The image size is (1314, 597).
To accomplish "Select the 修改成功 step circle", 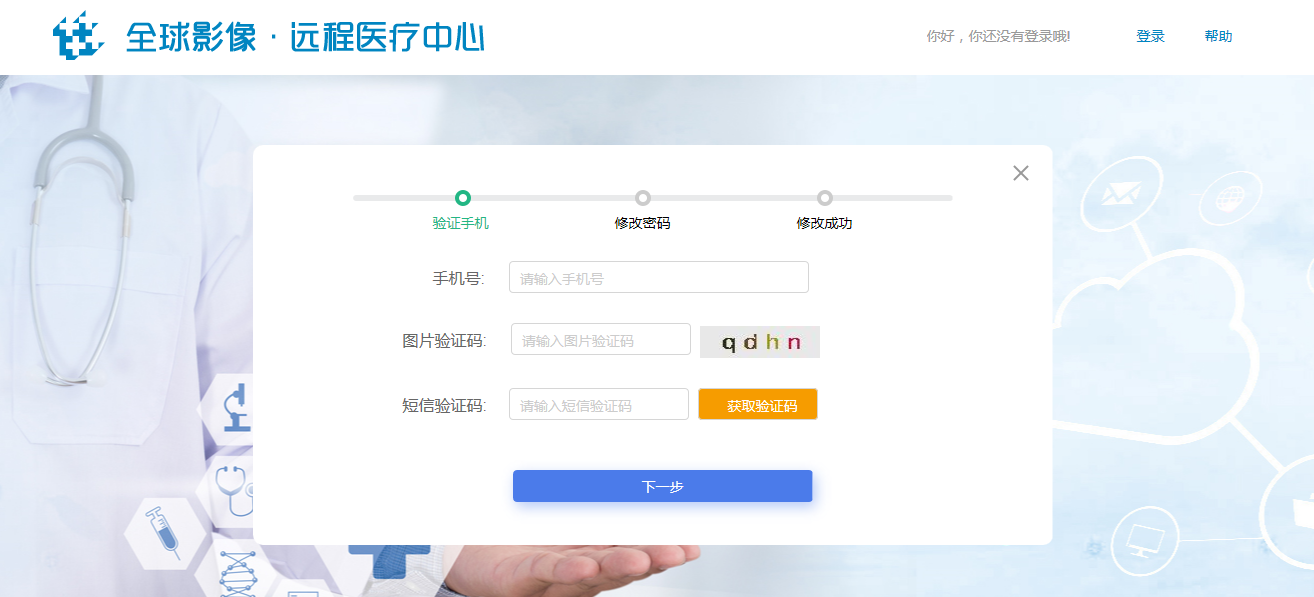I will pyautogui.click(x=824, y=198).
